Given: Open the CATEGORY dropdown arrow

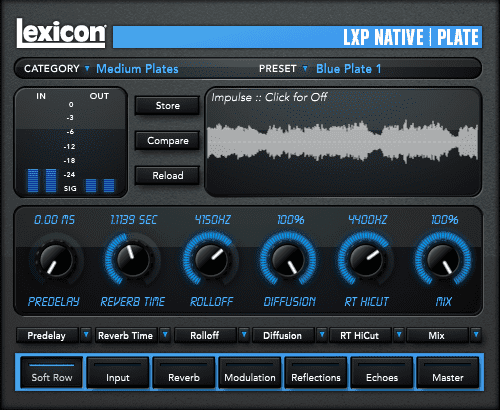Looking at the screenshot, I should click(x=87, y=68).
